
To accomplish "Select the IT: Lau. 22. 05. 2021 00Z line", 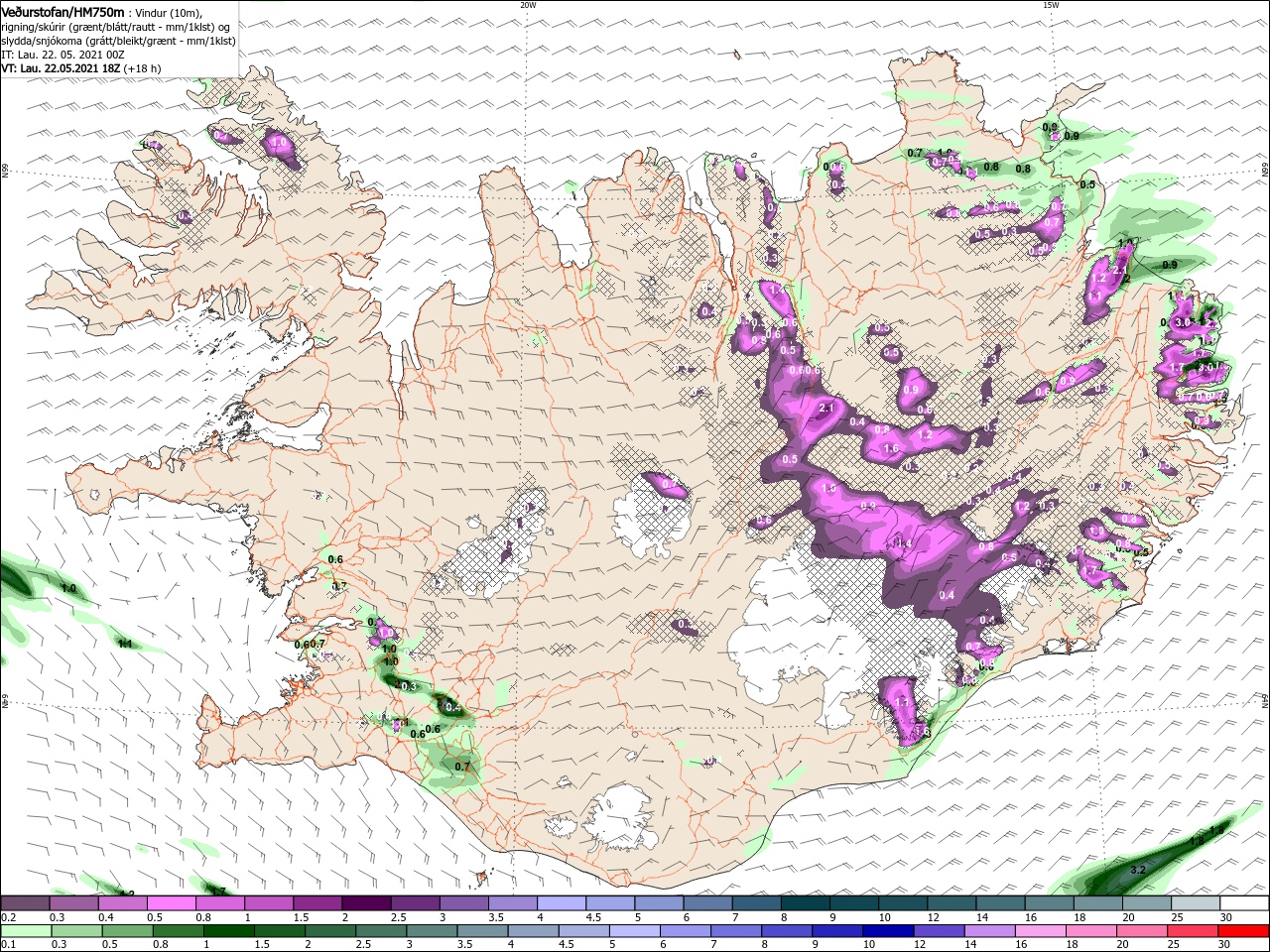I will (63, 55).
